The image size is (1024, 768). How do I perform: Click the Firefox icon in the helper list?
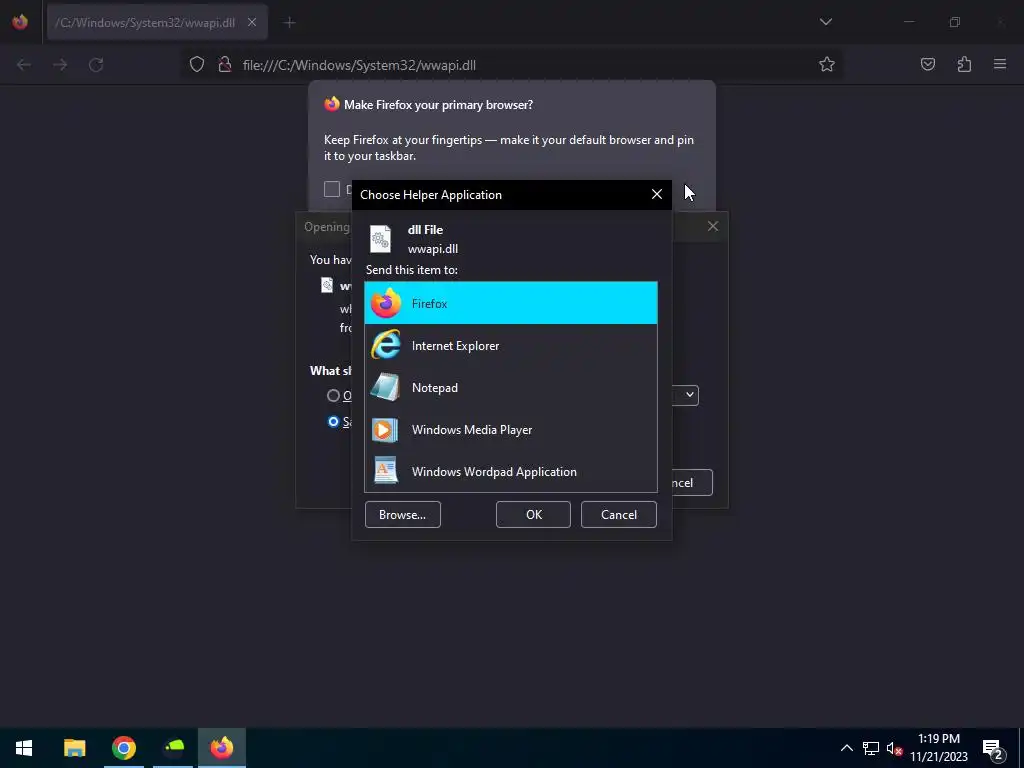[x=385, y=303]
